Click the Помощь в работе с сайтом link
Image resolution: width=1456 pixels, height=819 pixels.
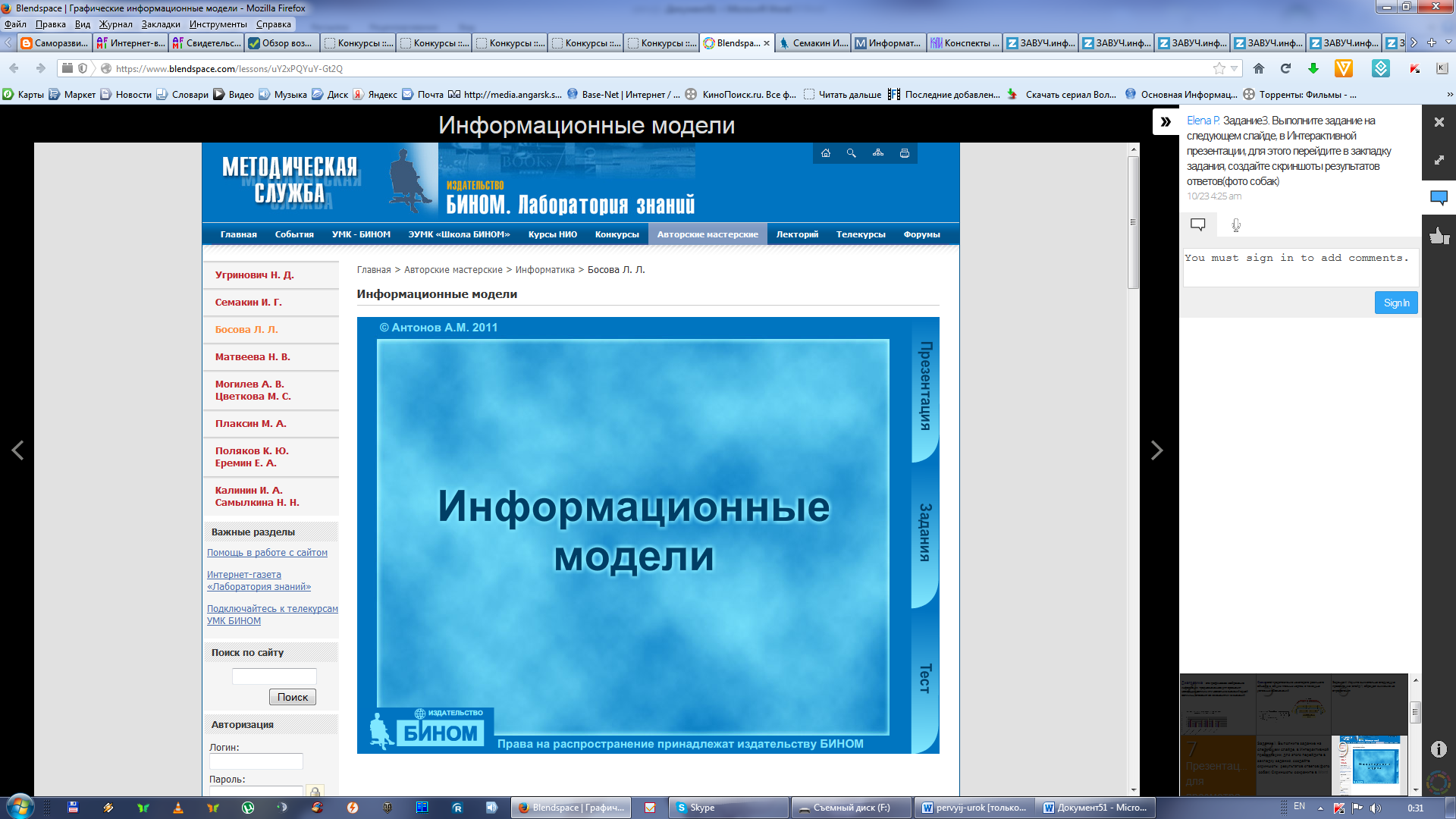(x=267, y=553)
